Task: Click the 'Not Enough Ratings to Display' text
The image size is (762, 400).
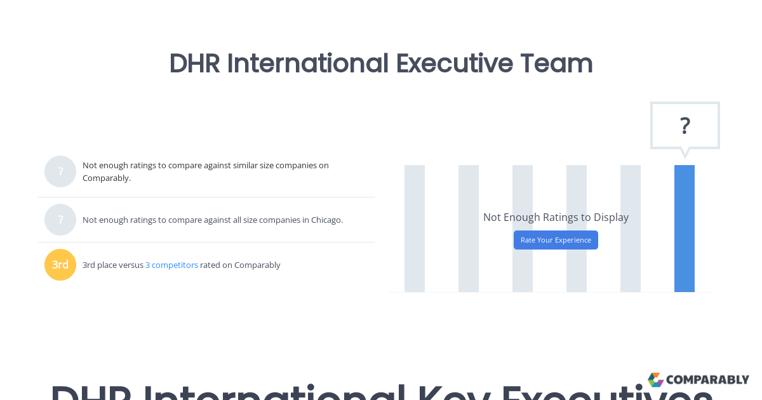Action: coord(555,217)
